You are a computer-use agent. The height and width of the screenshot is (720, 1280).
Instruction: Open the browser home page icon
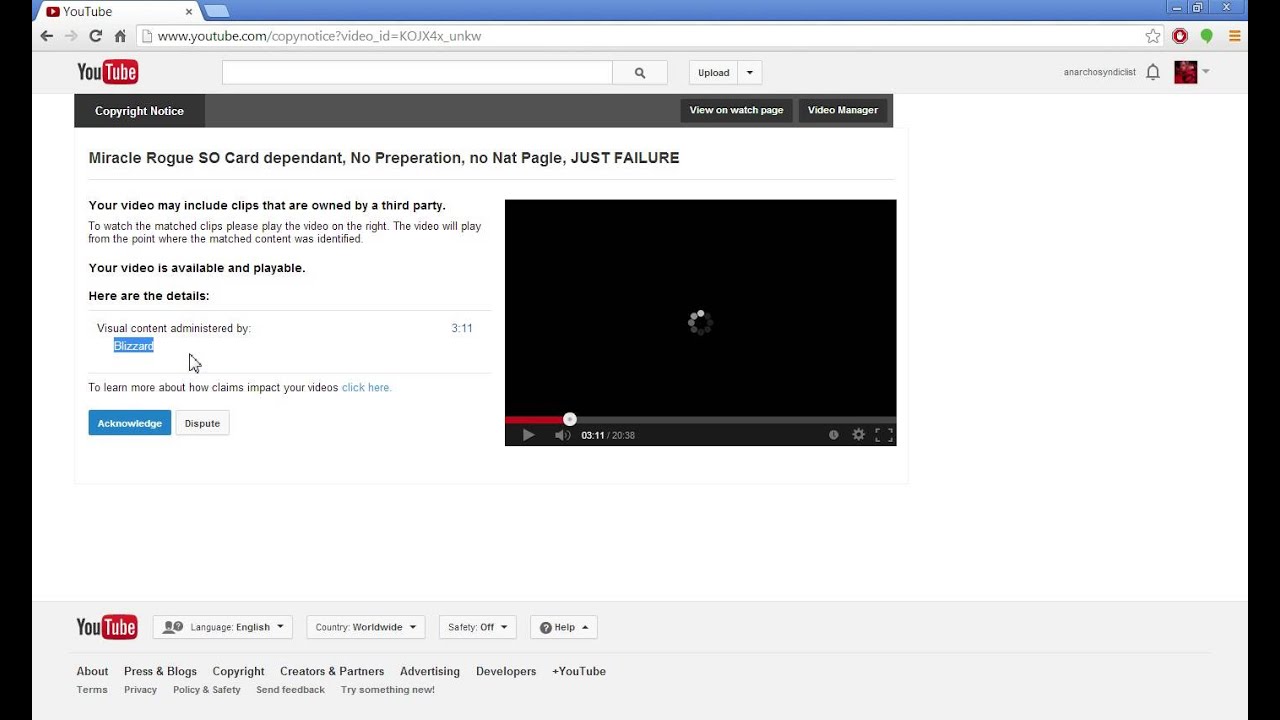(120, 36)
